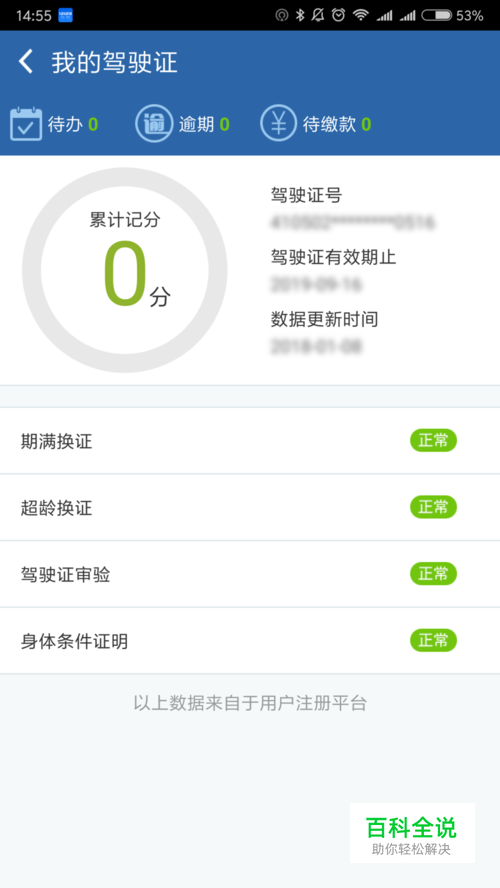Tap the 正常 badge beside 驾驶证审验
The image size is (500, 888).
click(x=433, y=574)
